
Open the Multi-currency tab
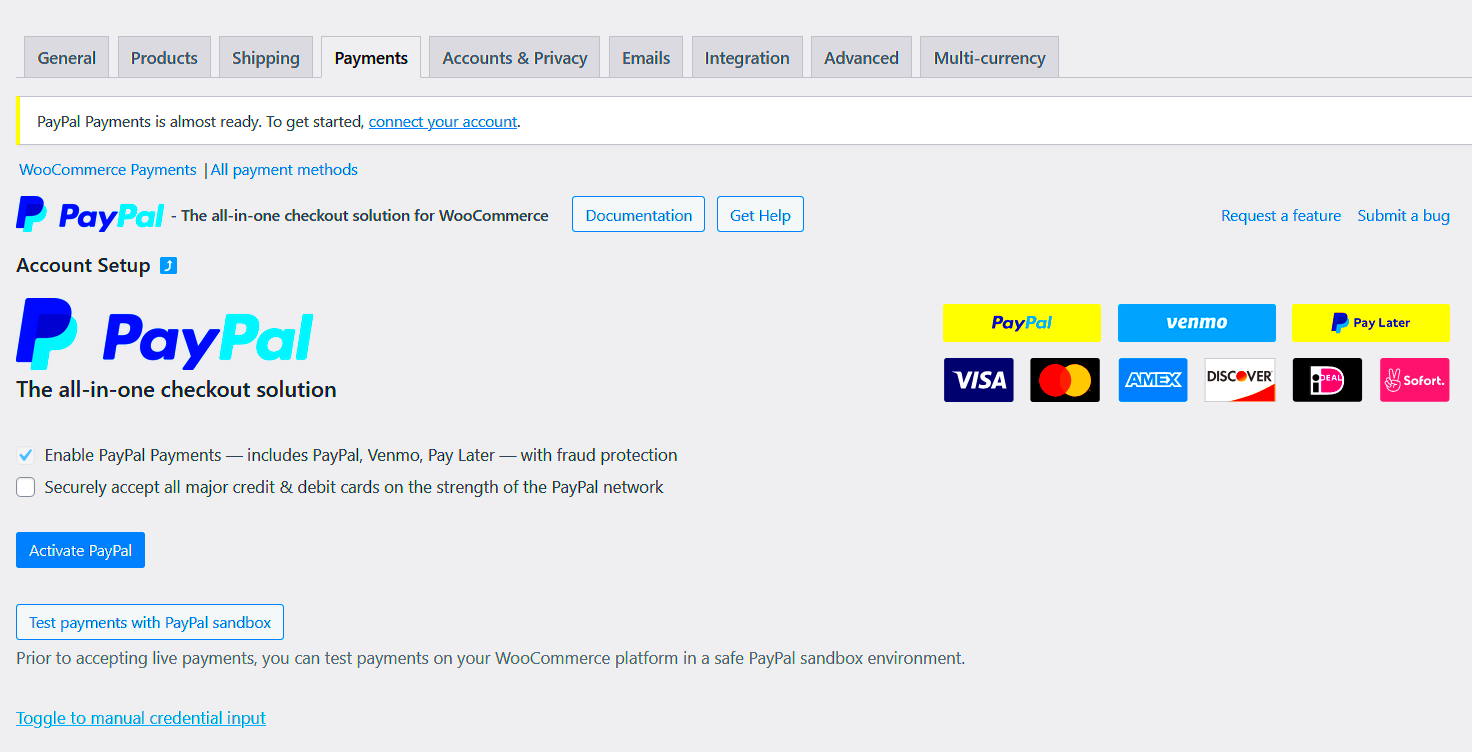tap(990, 57)
